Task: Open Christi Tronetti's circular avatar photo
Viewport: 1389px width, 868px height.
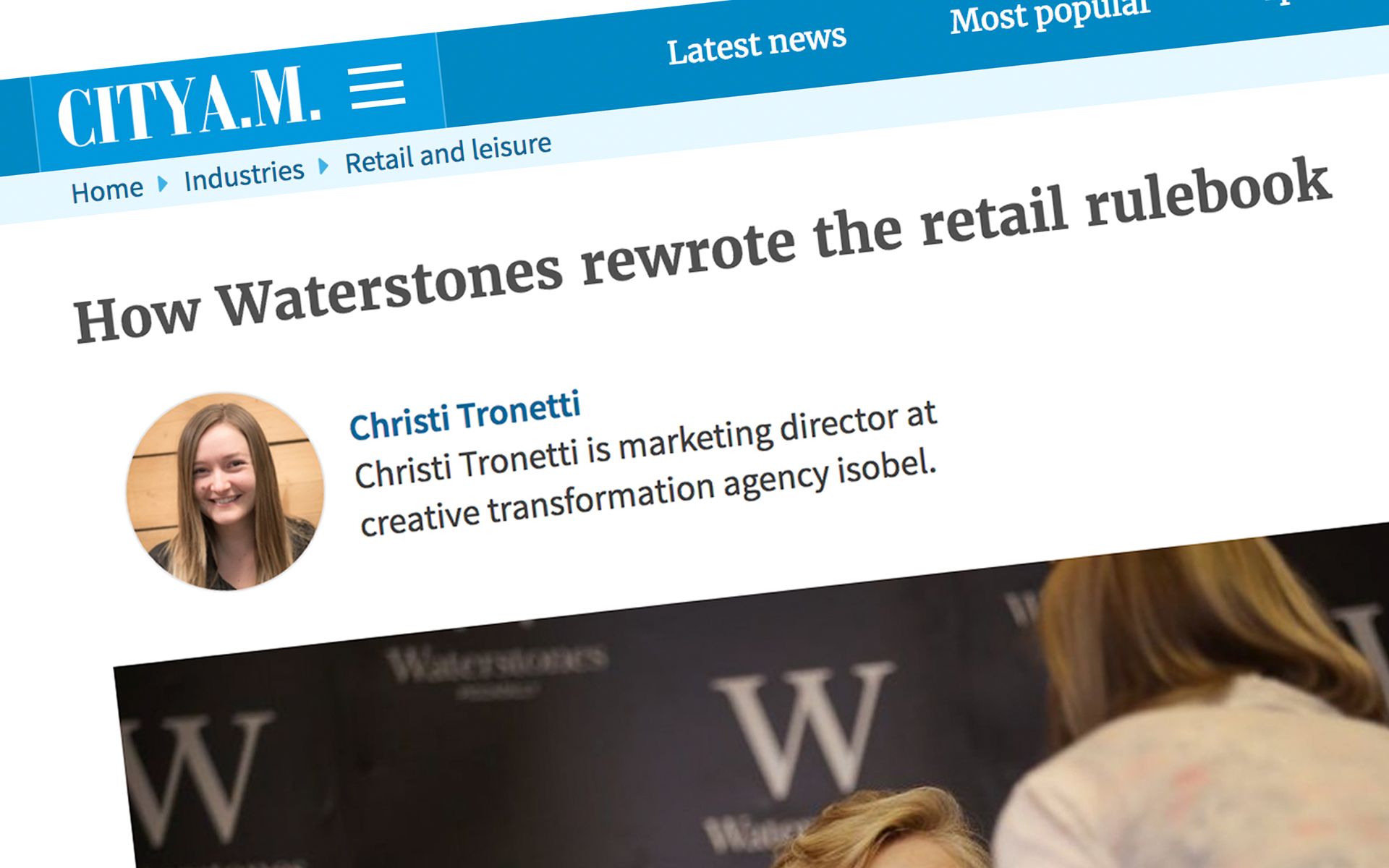Action: [x=225, y=491]
